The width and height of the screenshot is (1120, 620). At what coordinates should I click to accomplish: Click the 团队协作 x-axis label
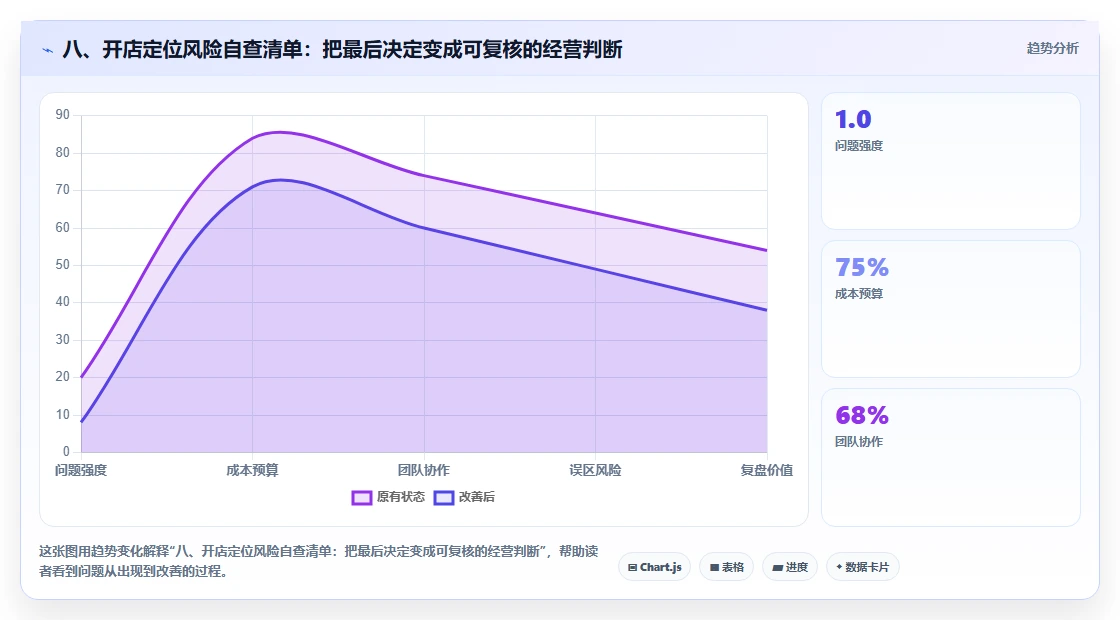pos(424,470)
